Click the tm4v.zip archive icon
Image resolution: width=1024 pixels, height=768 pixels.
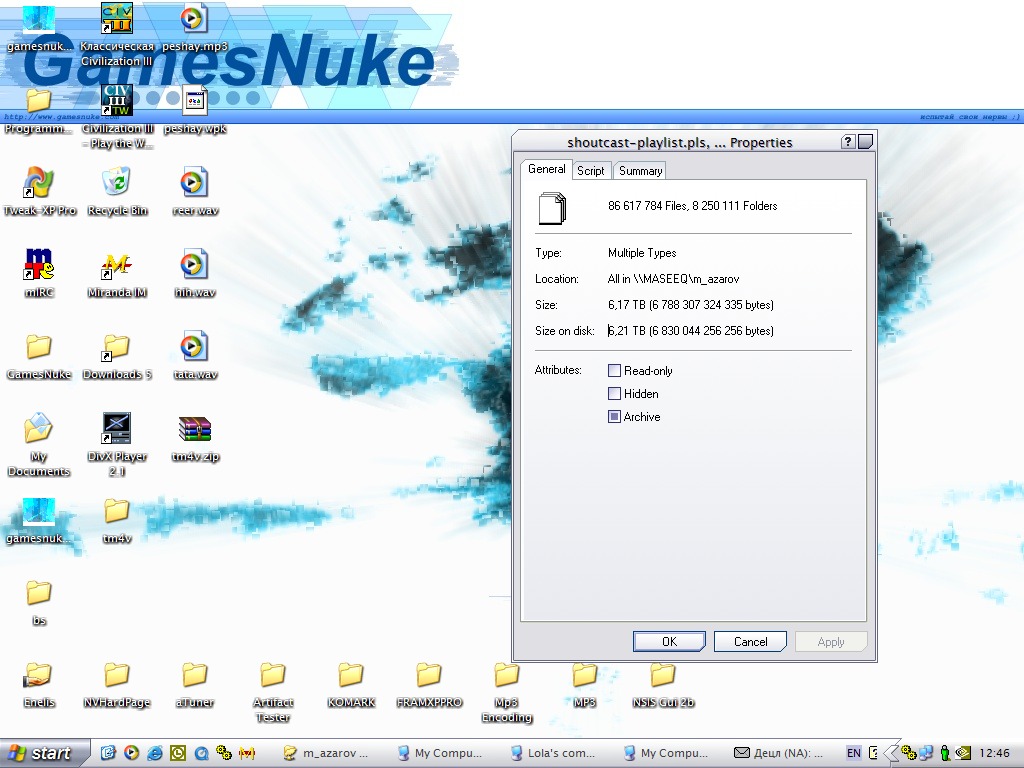click(x=194, y=430)
